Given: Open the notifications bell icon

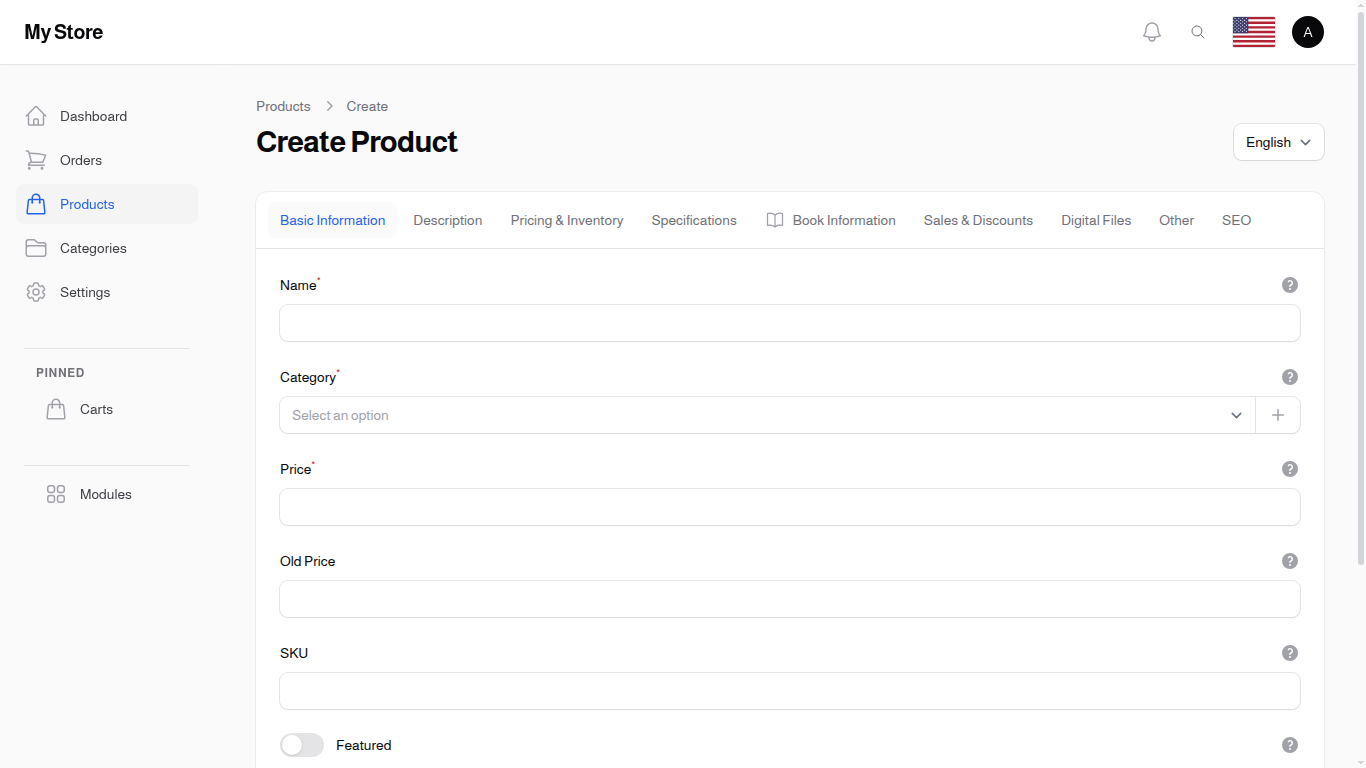Looking at the screenshot, I should (1151, 31).
